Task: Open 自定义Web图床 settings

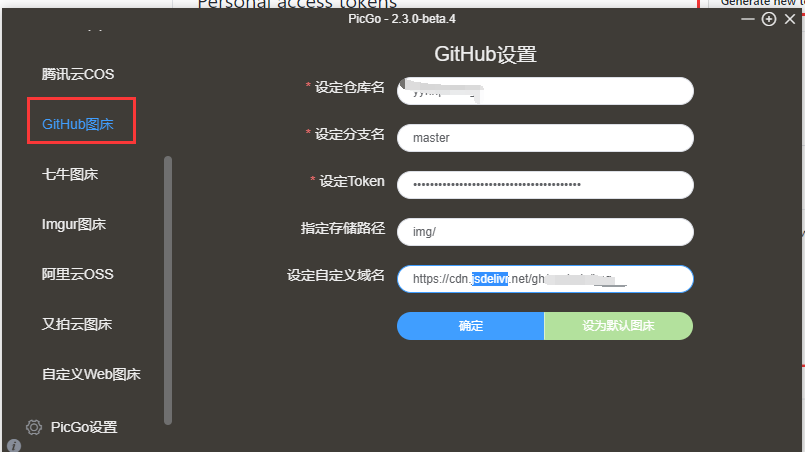Action: coord(91,374)
